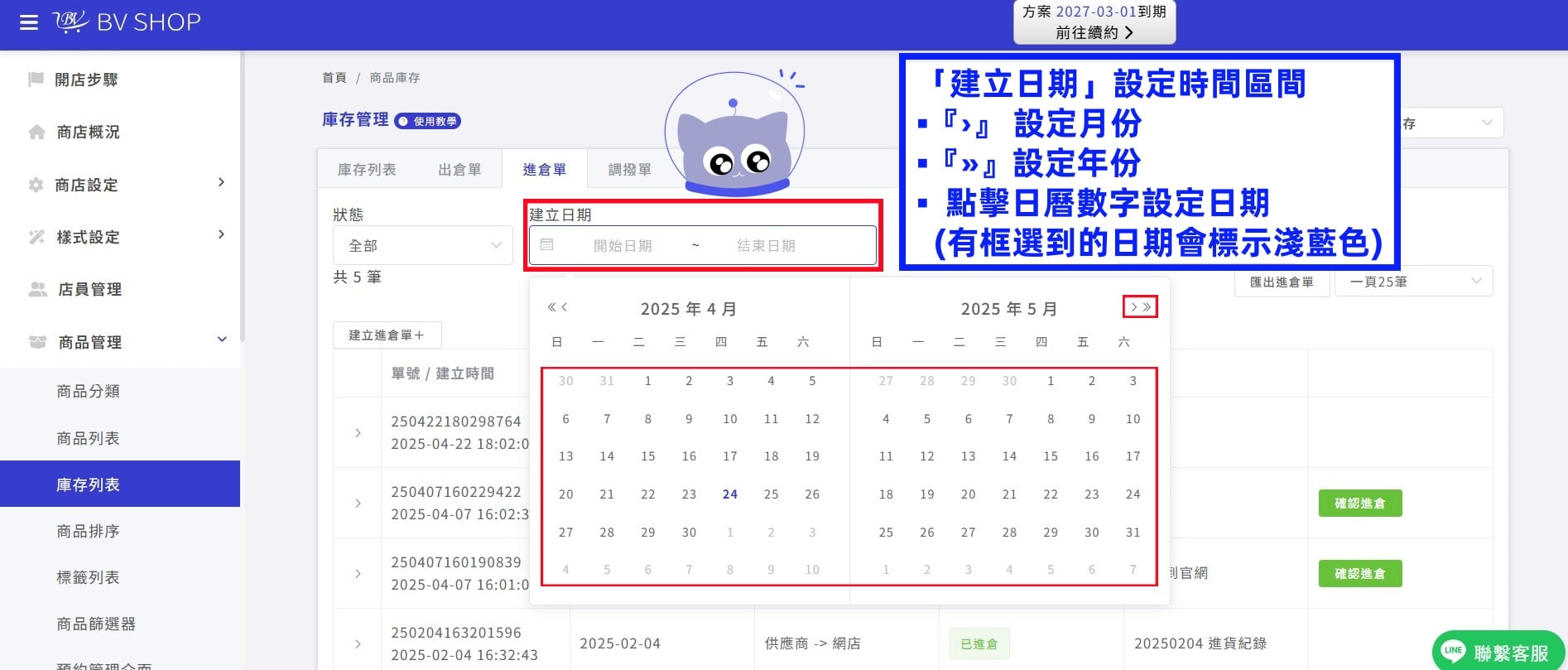Viewport: 1568px width, 670px height.
Task: Click the 建立進倉單＋ button
Action: coord(387,335)
